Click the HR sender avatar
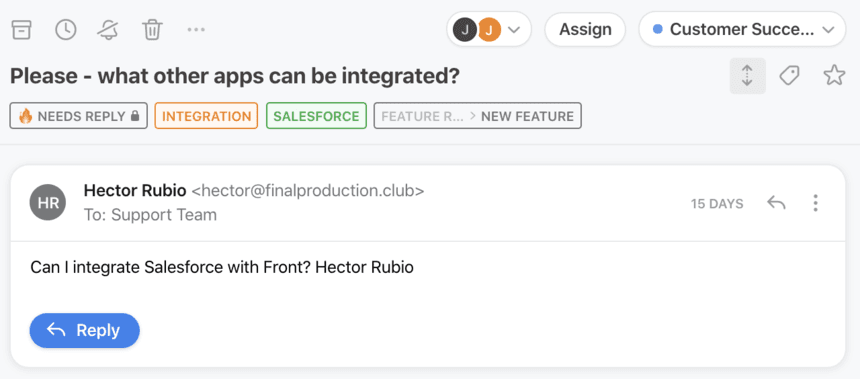The image size is (860, 379). coord(48,202)
